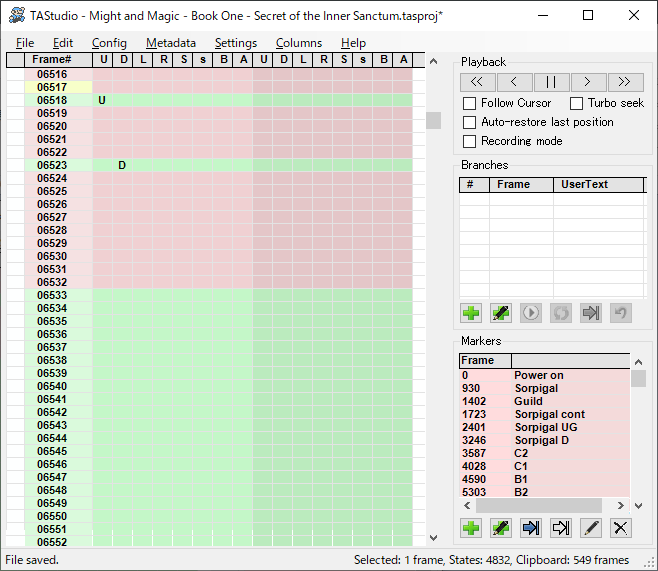Open the Config menu

[109, 43]
